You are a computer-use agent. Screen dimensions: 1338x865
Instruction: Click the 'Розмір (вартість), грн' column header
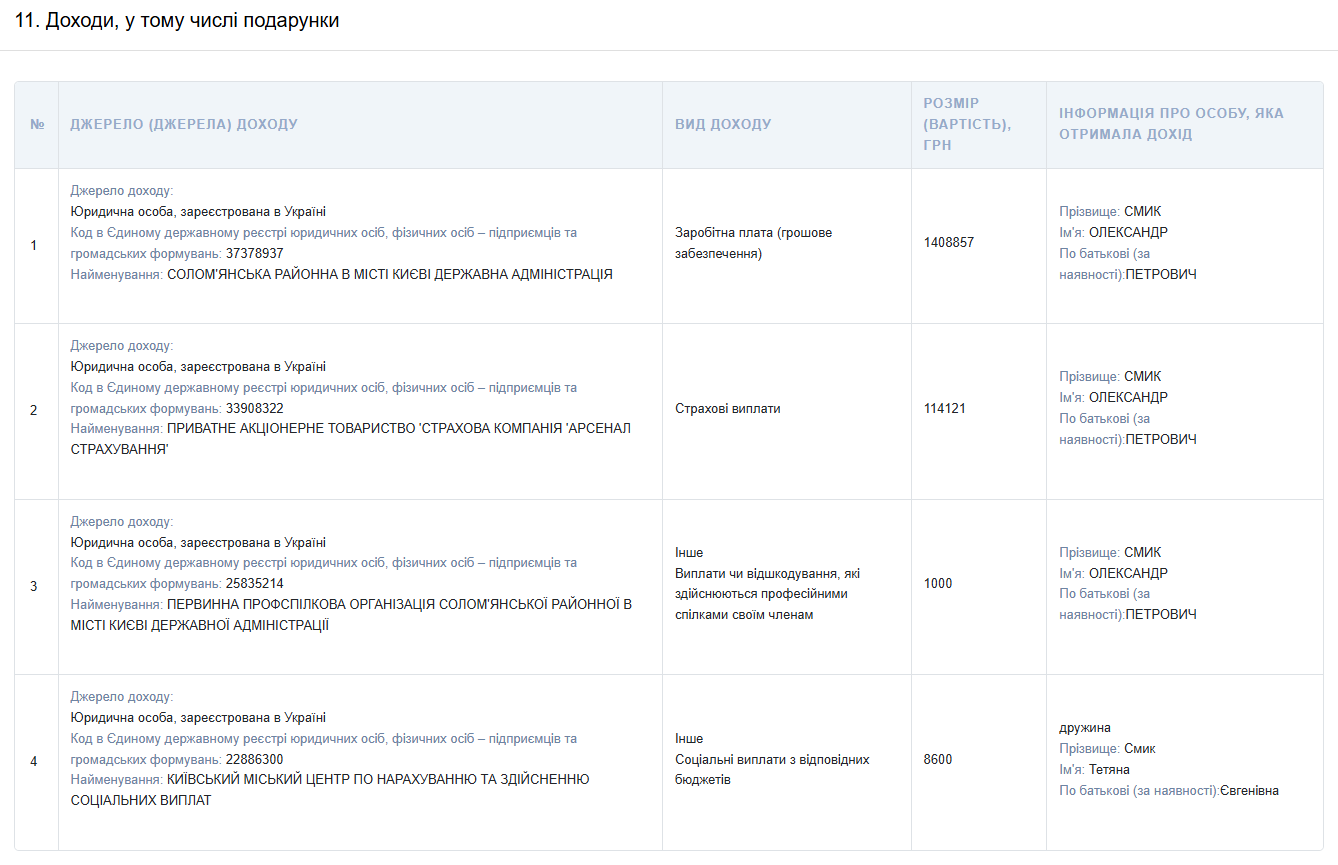[x=967, y=124]
